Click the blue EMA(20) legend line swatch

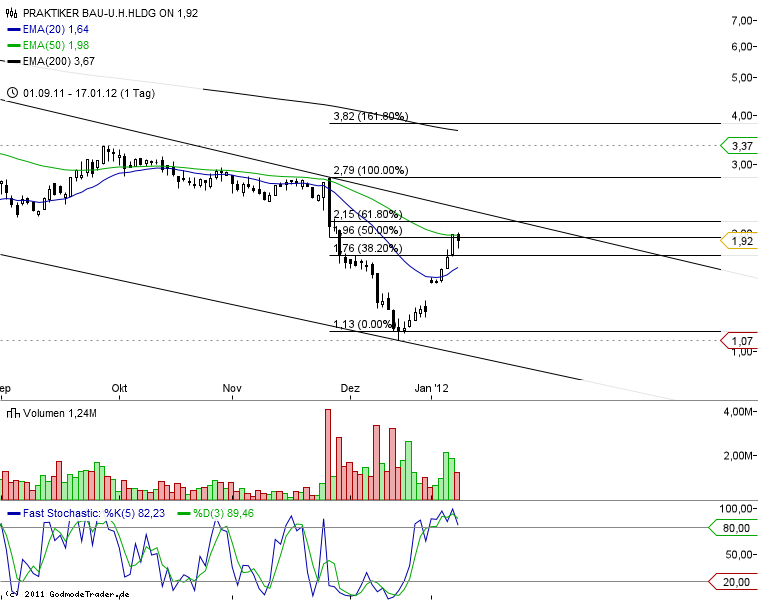pos(14,29)
